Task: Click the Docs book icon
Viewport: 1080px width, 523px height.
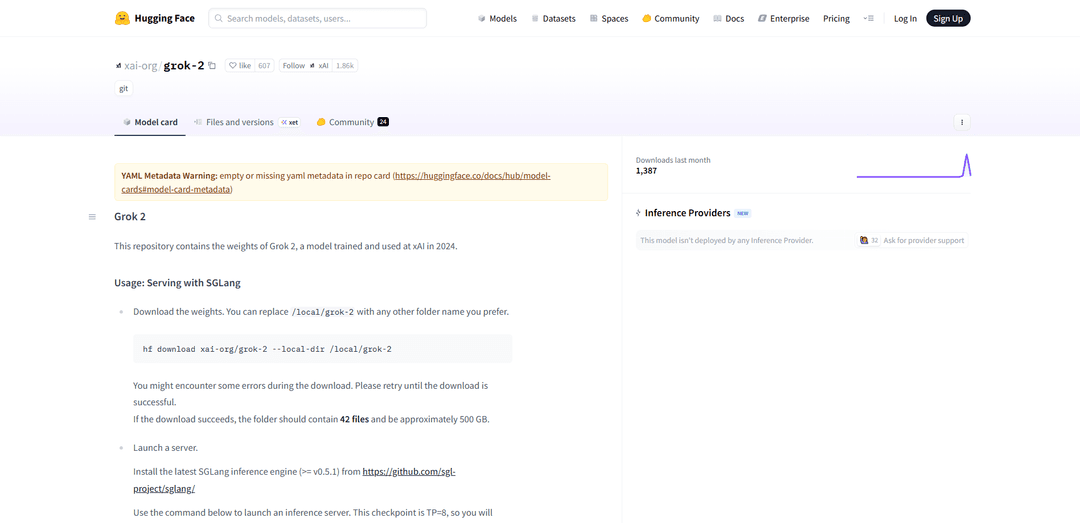Action: (717, 19)
